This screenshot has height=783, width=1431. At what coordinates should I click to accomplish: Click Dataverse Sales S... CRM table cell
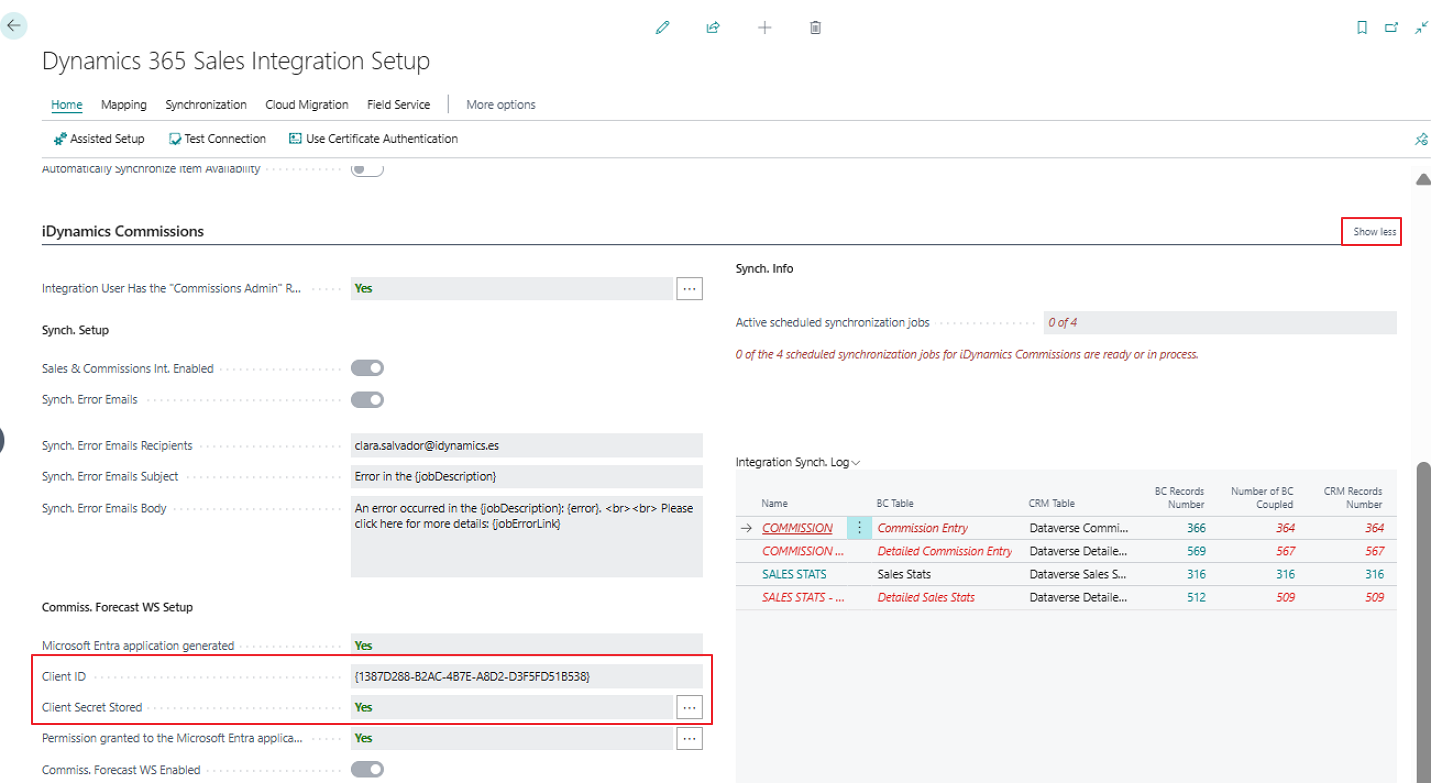[1078, 574]
